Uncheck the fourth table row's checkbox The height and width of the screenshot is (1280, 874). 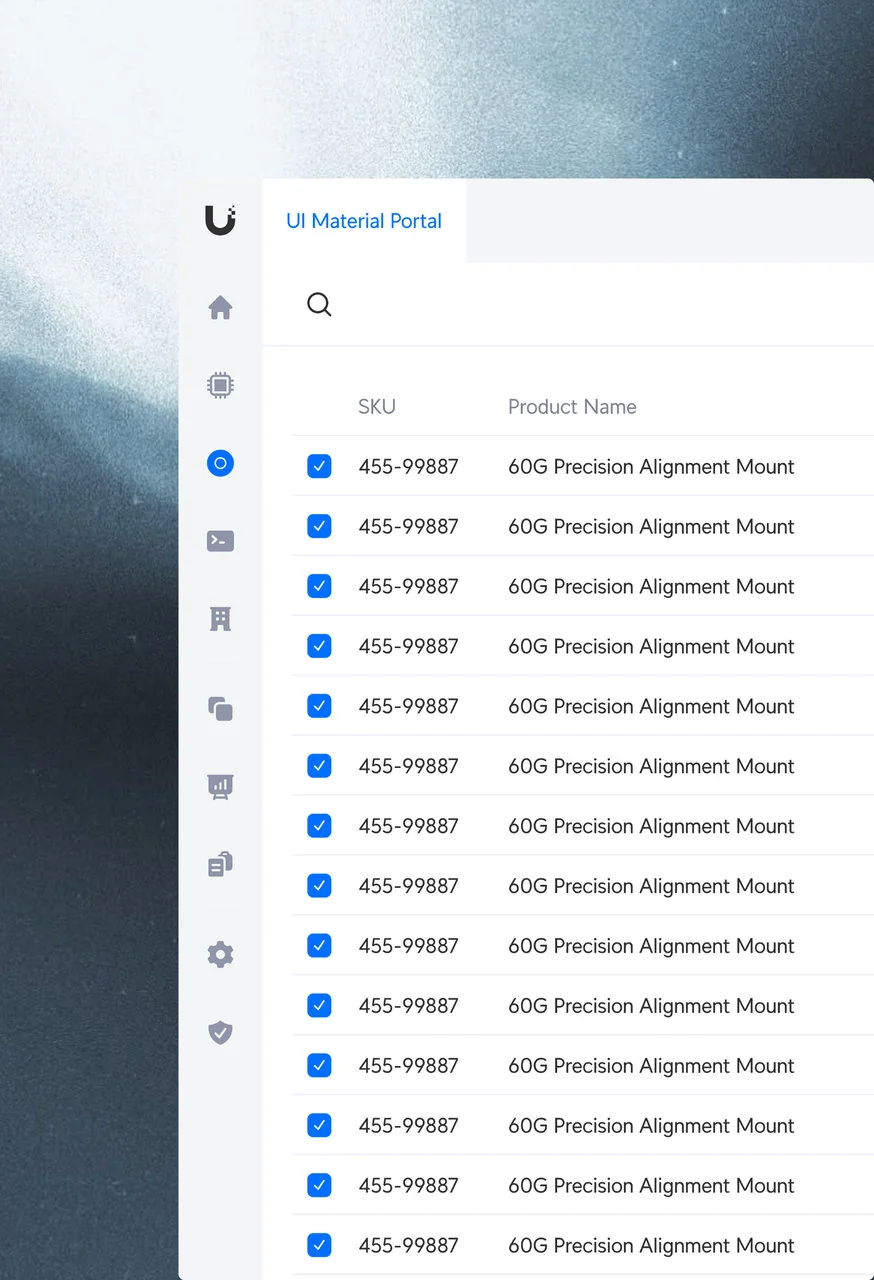tap(319, 646)
